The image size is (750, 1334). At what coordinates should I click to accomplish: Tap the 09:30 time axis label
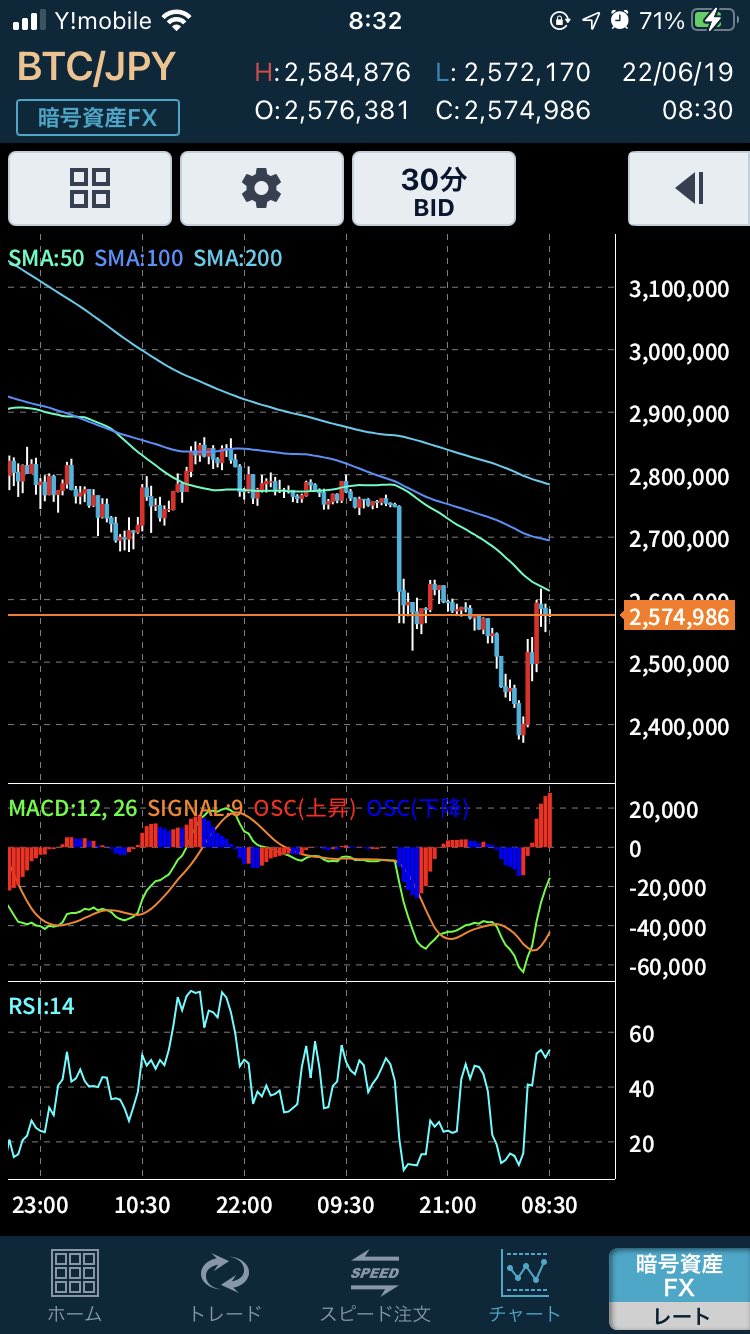[346, 1206]
